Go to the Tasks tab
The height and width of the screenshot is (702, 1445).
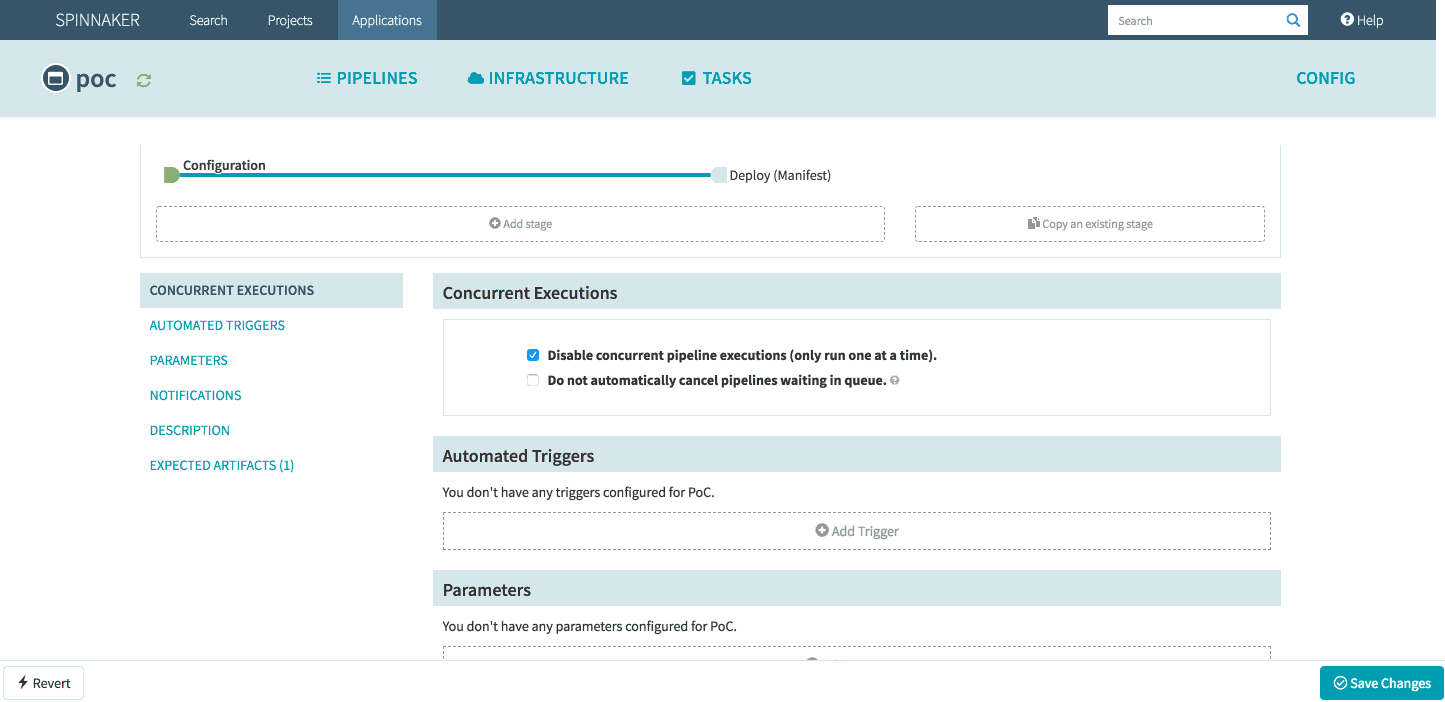point(716,78)
